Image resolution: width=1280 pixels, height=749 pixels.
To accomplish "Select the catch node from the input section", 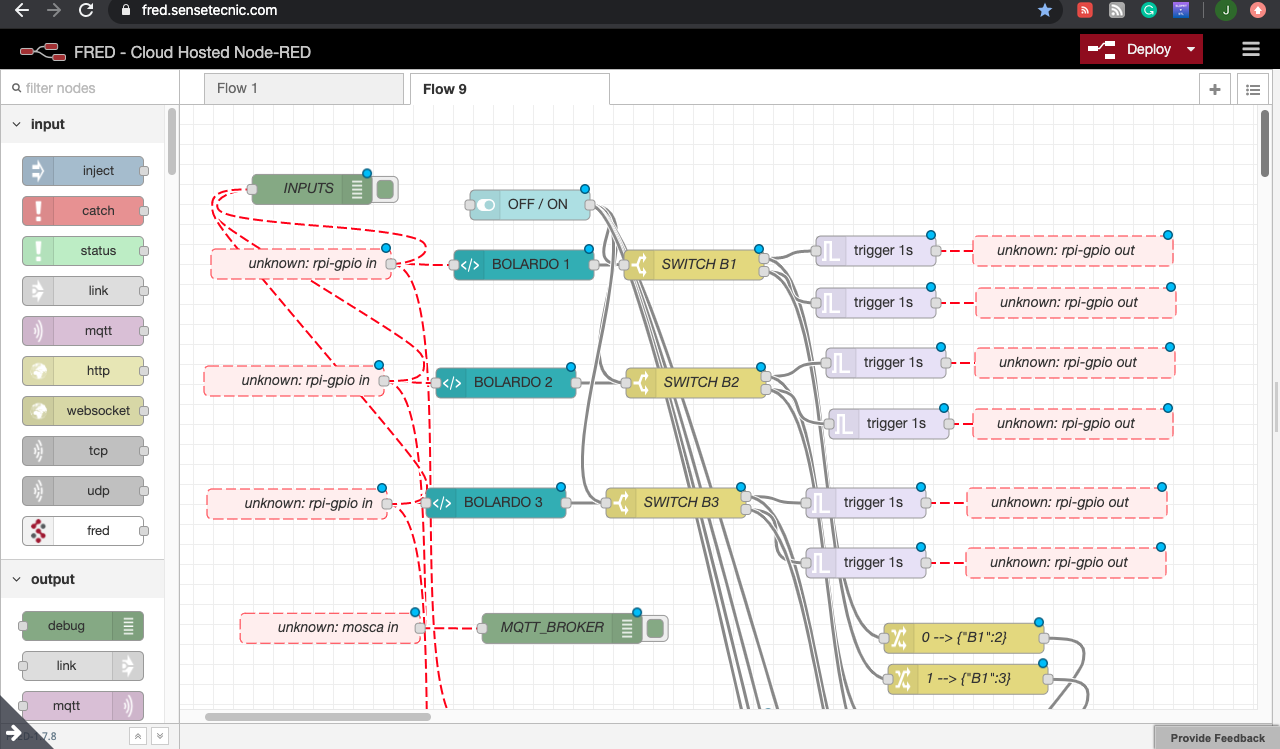I will (x=84, y=210).
